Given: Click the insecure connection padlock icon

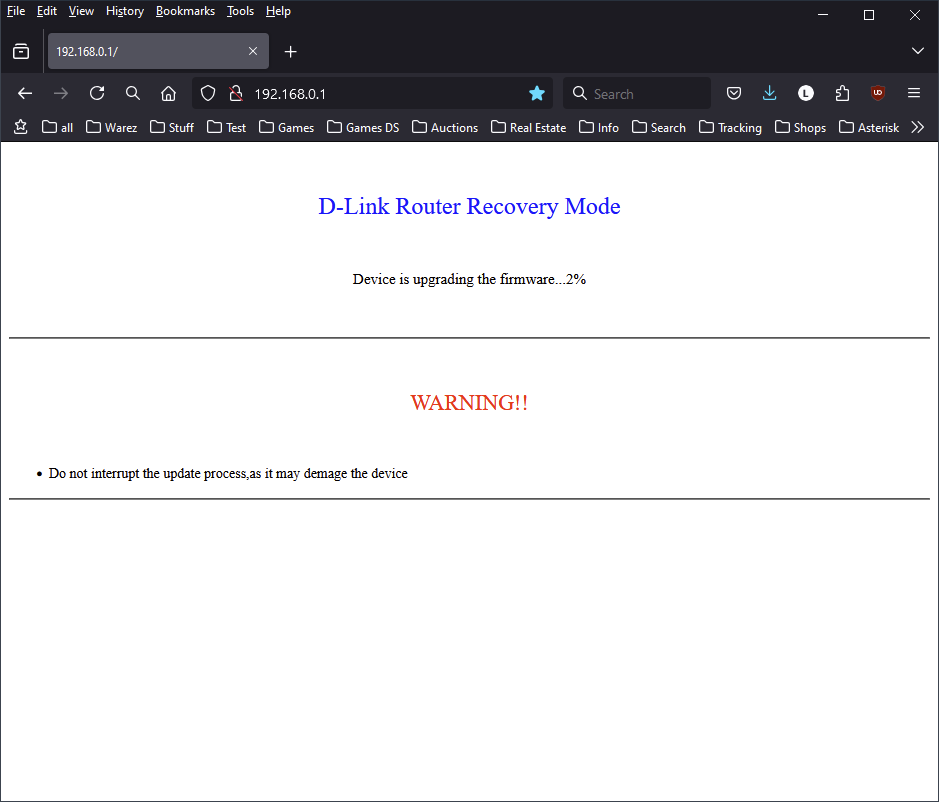Looking at the screenshot, I should (236, 93).
